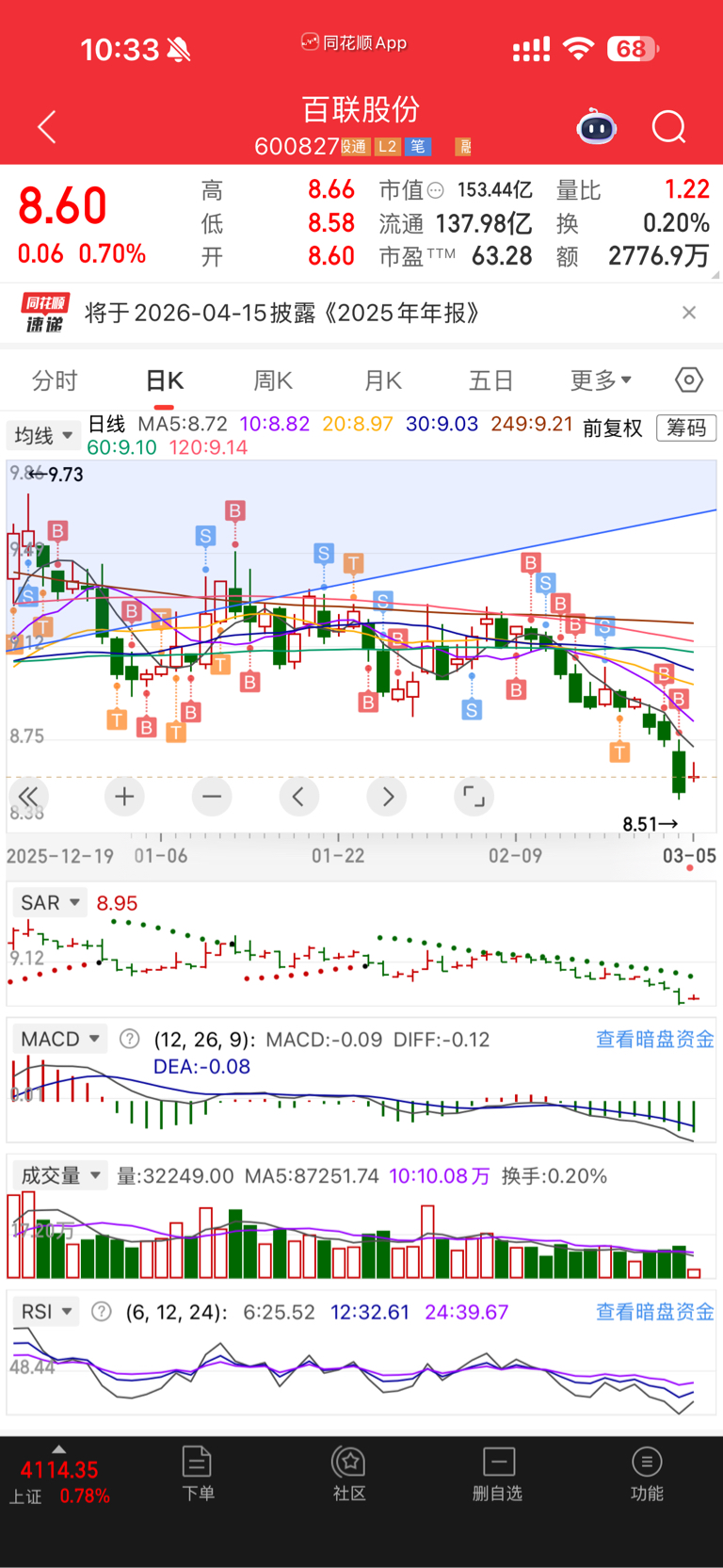Open 社区 community icon

coord(349,1474)
